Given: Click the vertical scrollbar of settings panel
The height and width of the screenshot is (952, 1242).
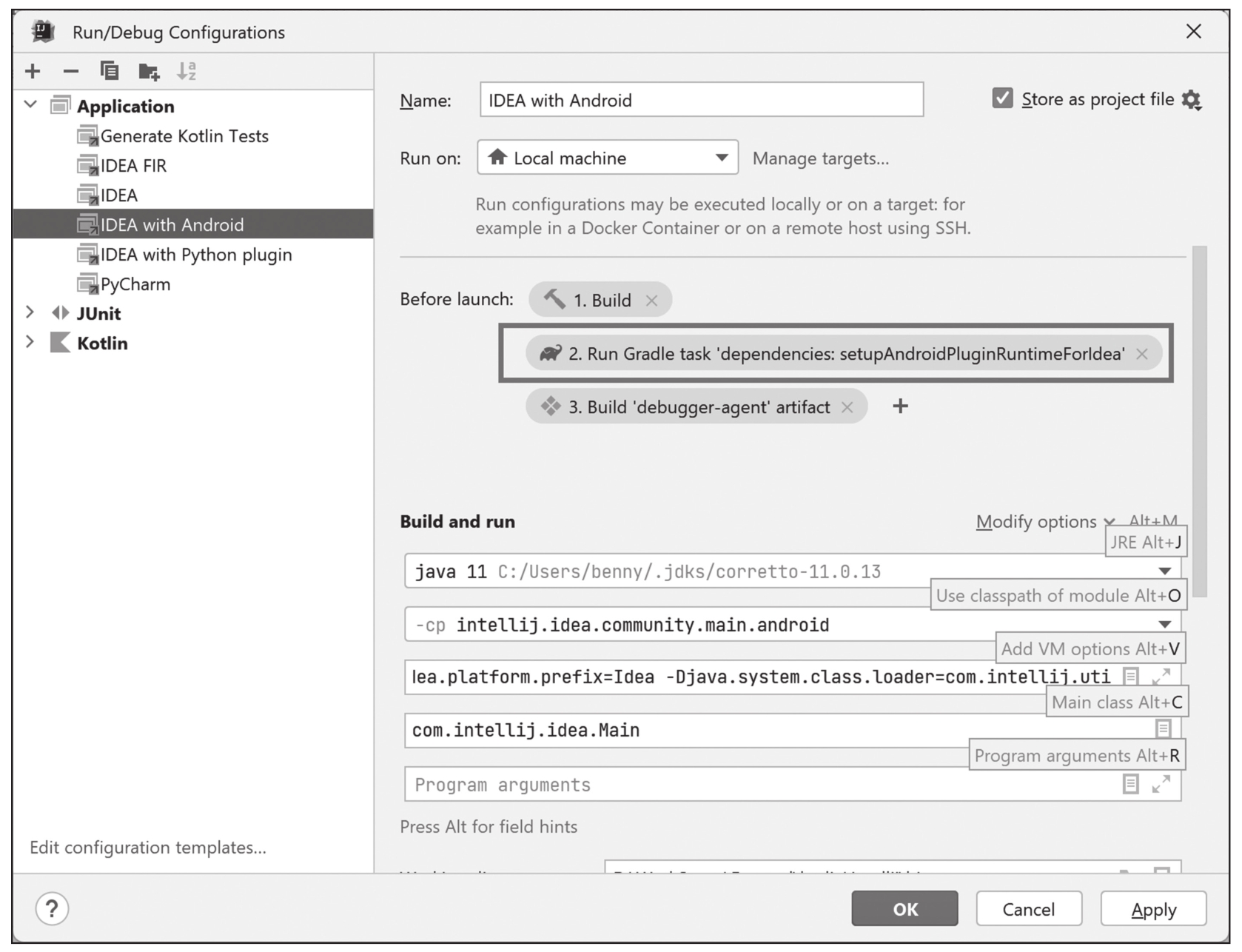Looking at the screenshot, I should click(x=1200, y=422).
